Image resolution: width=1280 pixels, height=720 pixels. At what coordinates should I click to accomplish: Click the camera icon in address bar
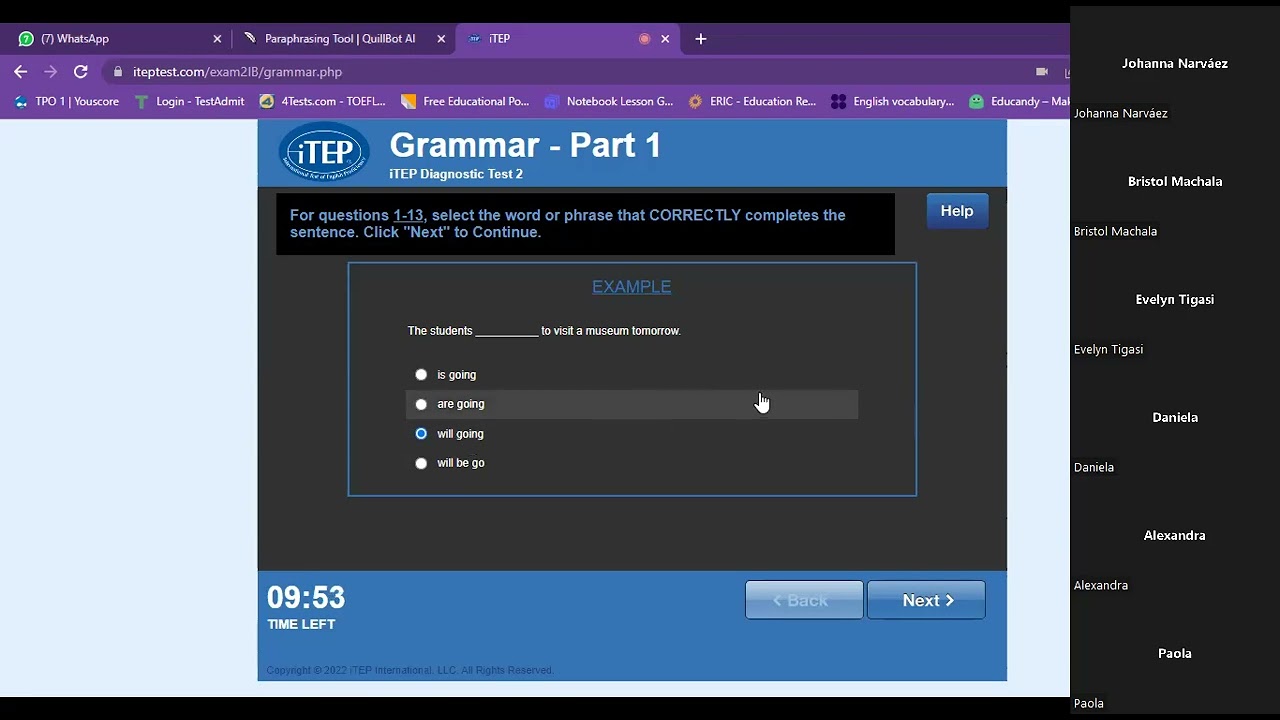(1041, 72)
